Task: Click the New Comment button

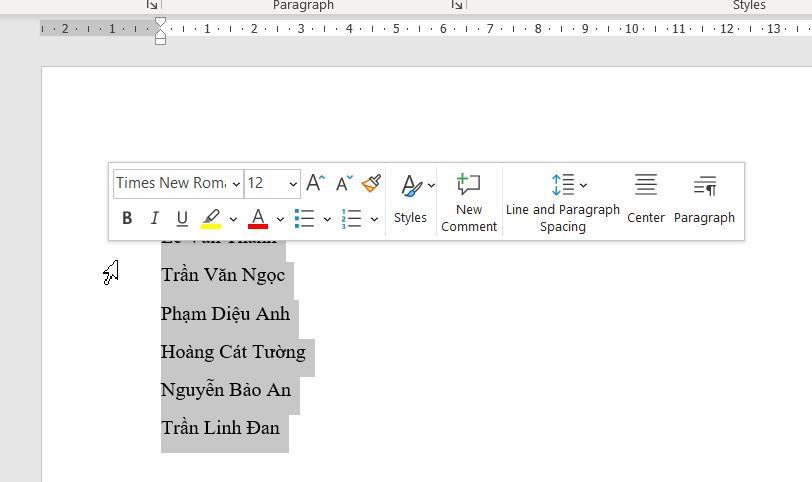Action: (469, 202)
